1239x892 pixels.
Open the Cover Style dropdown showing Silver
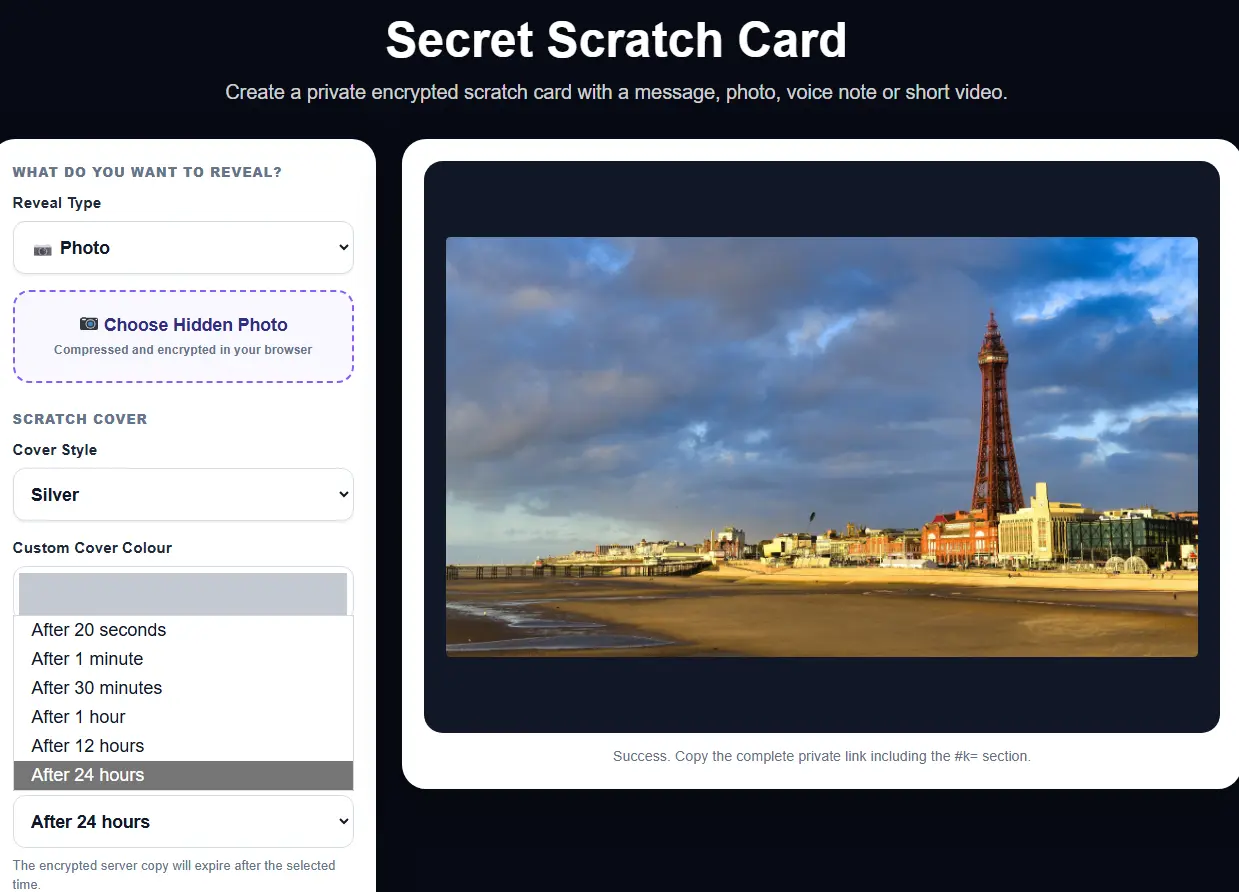(183, 494)
